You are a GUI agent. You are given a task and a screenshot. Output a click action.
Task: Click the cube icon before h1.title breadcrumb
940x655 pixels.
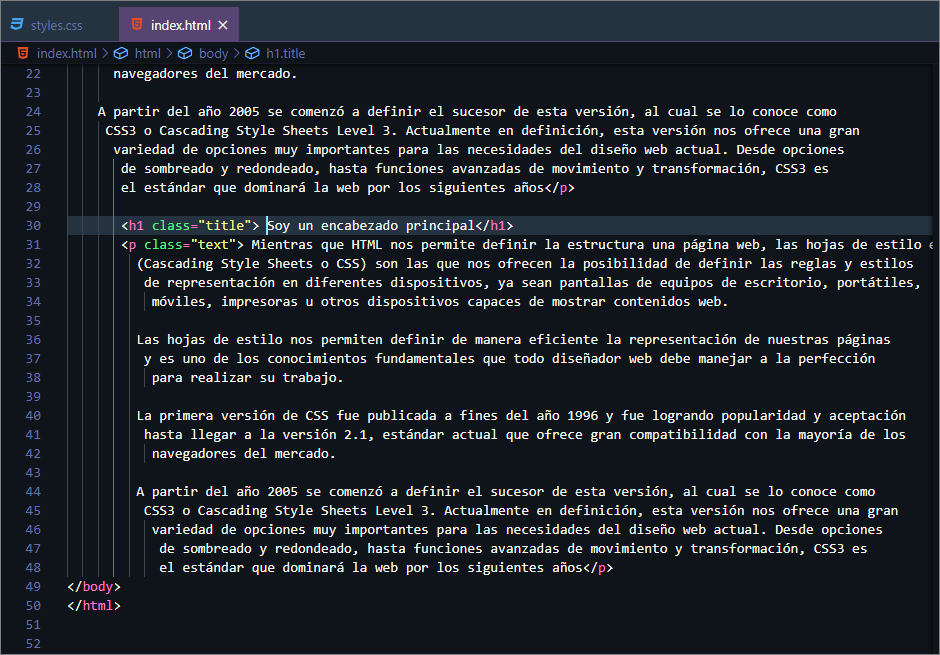pyautogui.click(x=252, y=53)
